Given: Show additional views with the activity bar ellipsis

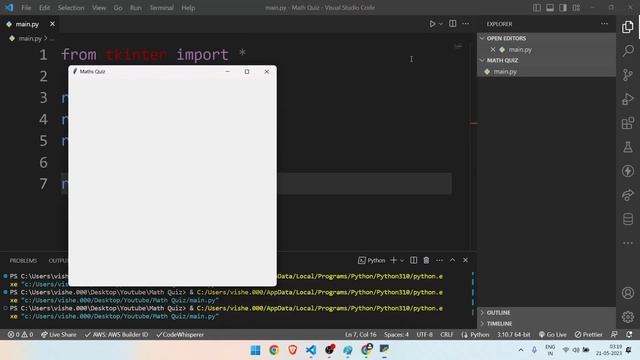Looking at the screenshot, I should [628, 243].
